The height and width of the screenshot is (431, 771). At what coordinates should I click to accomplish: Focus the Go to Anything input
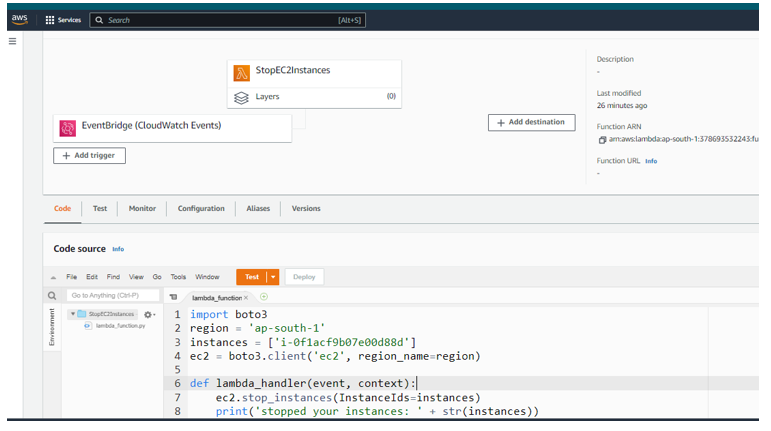point(113,295)
